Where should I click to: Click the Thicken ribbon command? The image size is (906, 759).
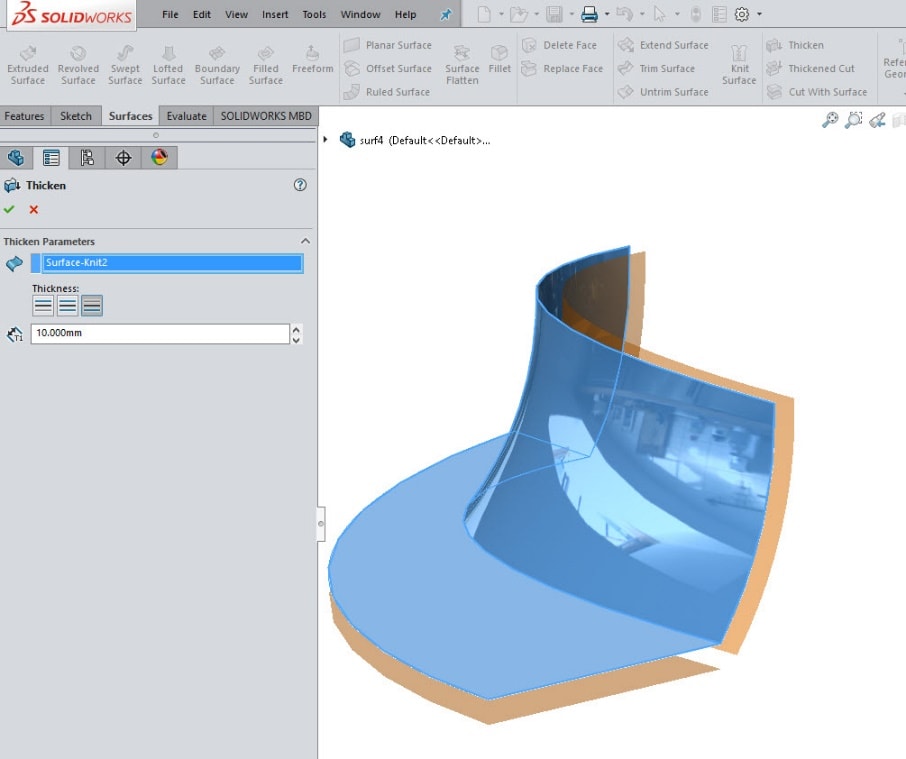coord(794,45)
